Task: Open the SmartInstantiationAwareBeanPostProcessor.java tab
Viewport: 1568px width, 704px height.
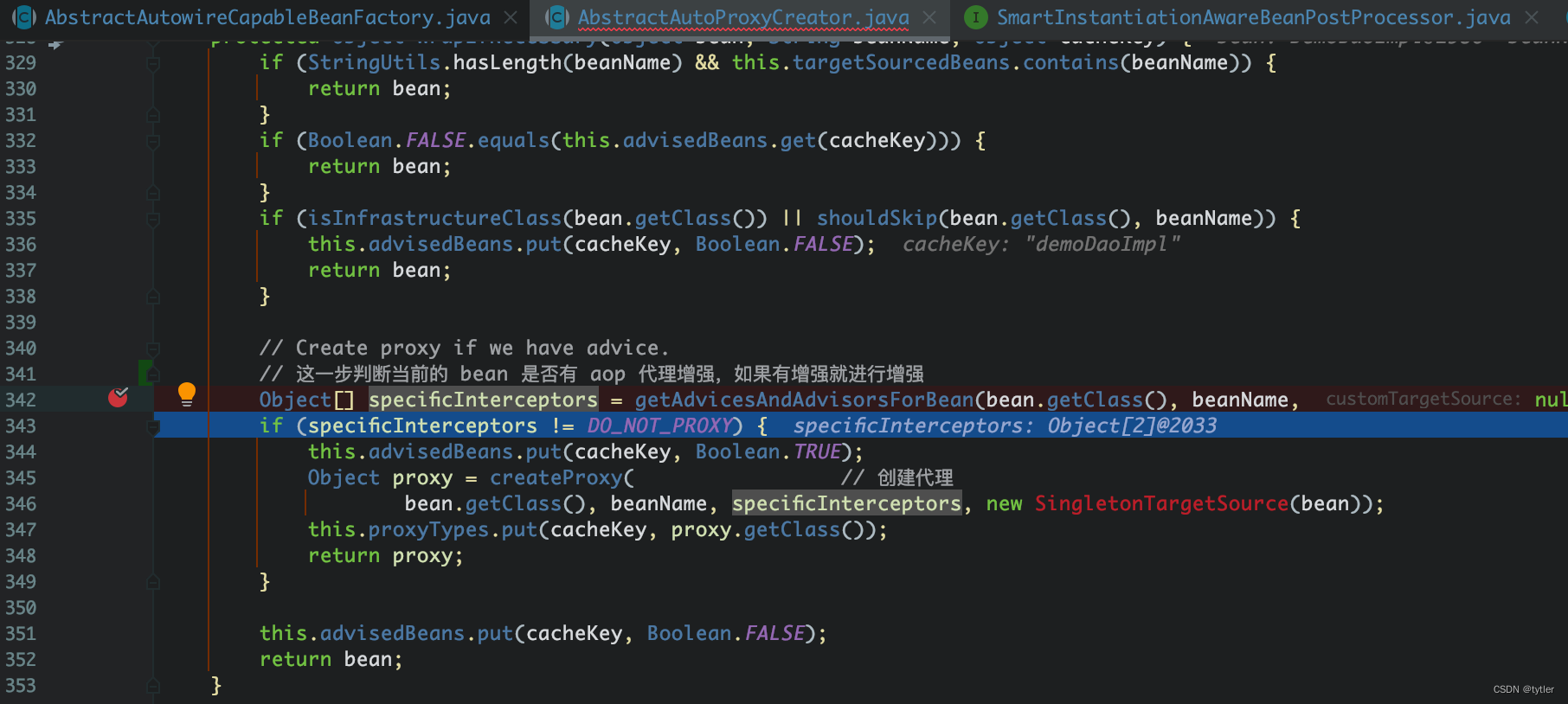Action: point(1253,17)
